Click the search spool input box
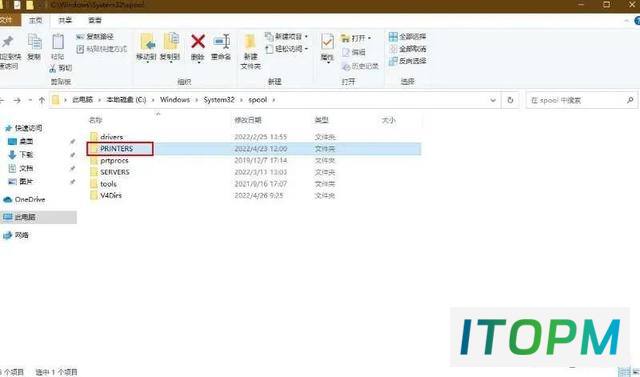The height and width of the screenshot is (377, 640). 581,100
